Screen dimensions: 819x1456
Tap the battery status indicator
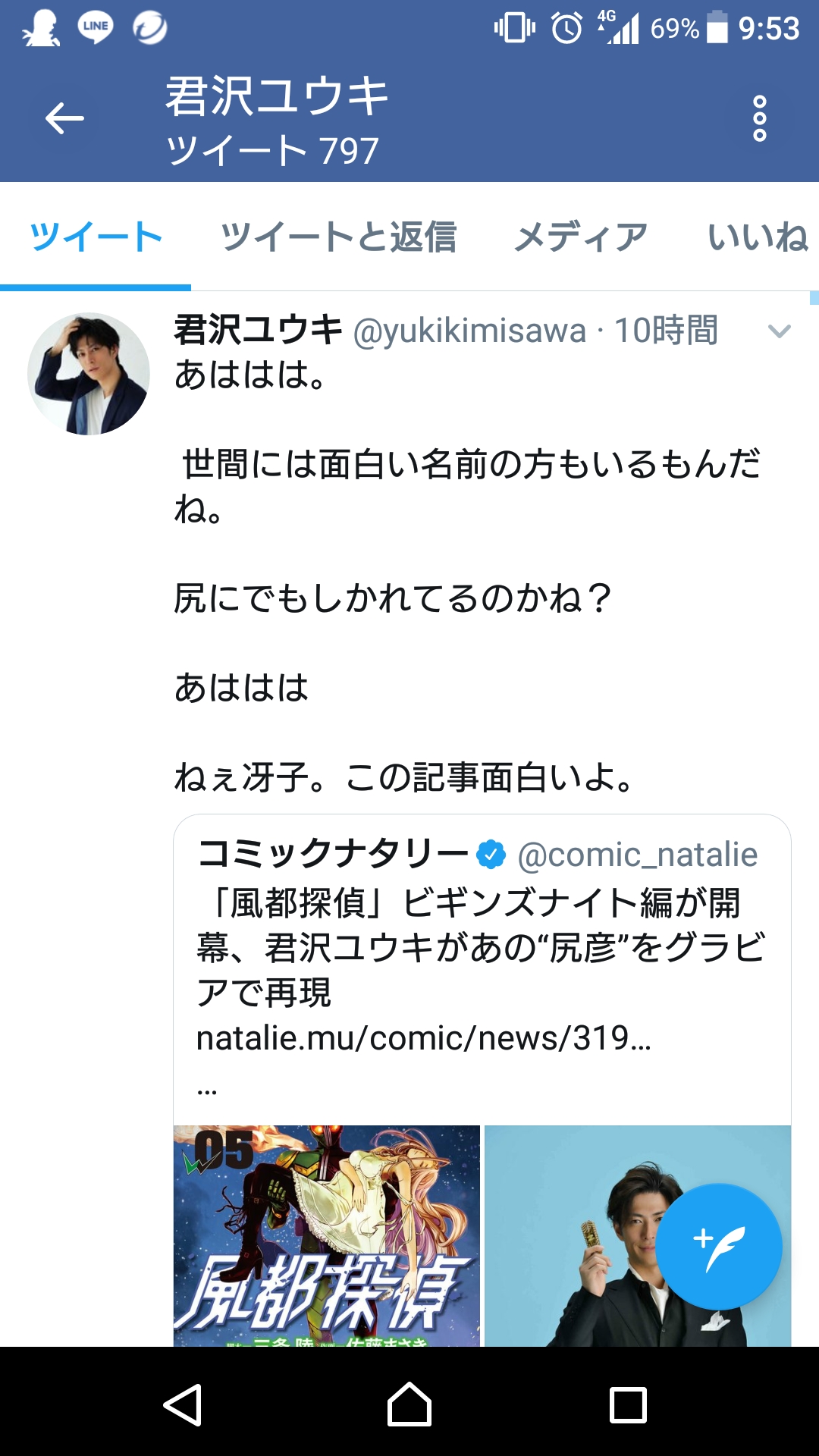717,28
